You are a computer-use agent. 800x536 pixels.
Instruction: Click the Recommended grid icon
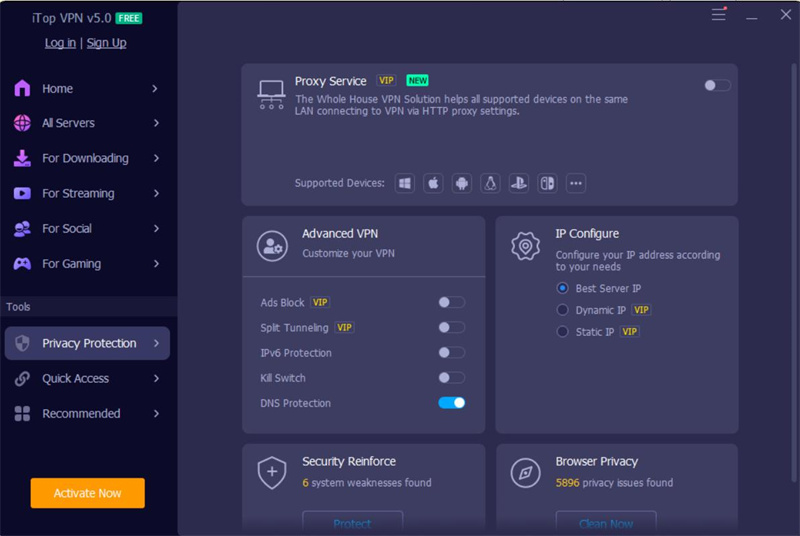22,414
